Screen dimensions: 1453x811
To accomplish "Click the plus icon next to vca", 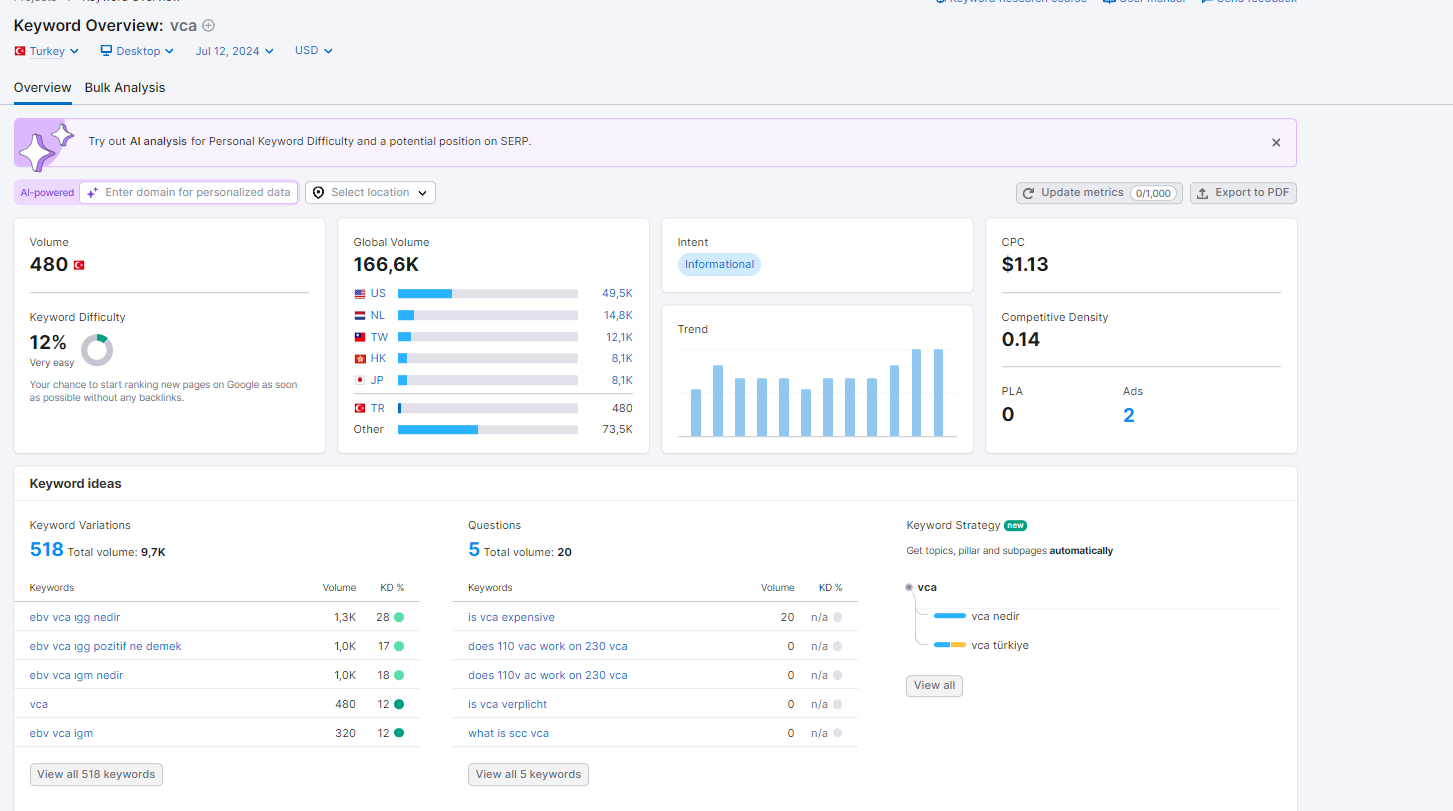I will pyautogui.click(x=208, y=25).
